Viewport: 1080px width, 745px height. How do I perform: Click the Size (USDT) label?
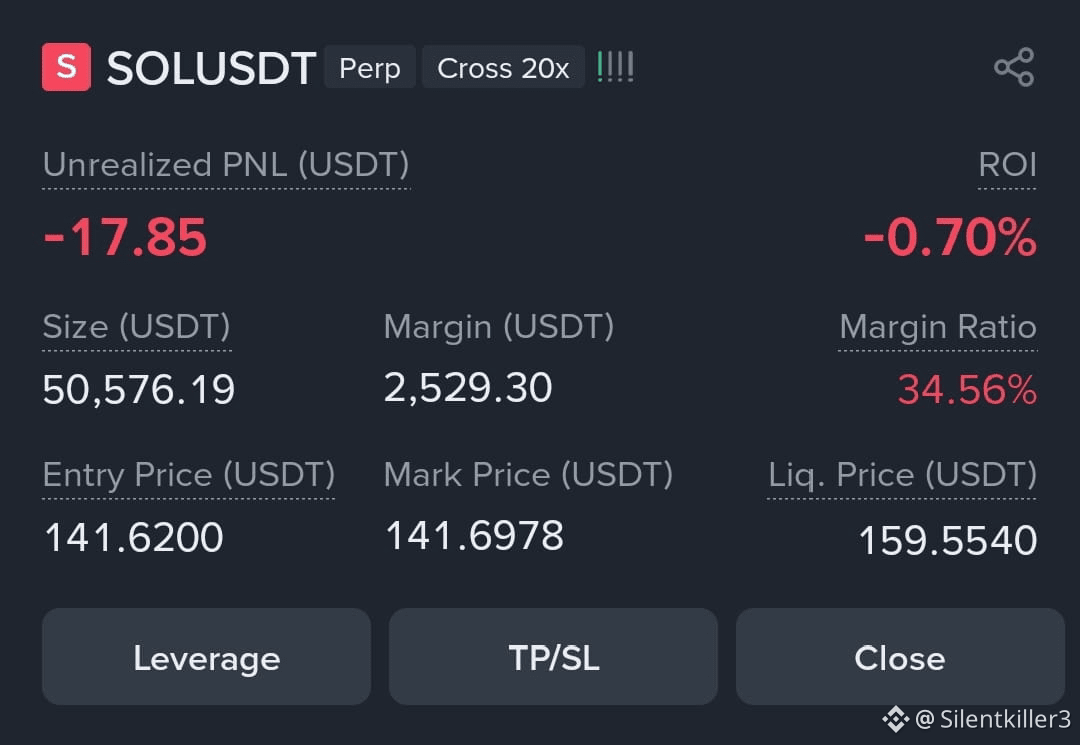tap(136, 327)
